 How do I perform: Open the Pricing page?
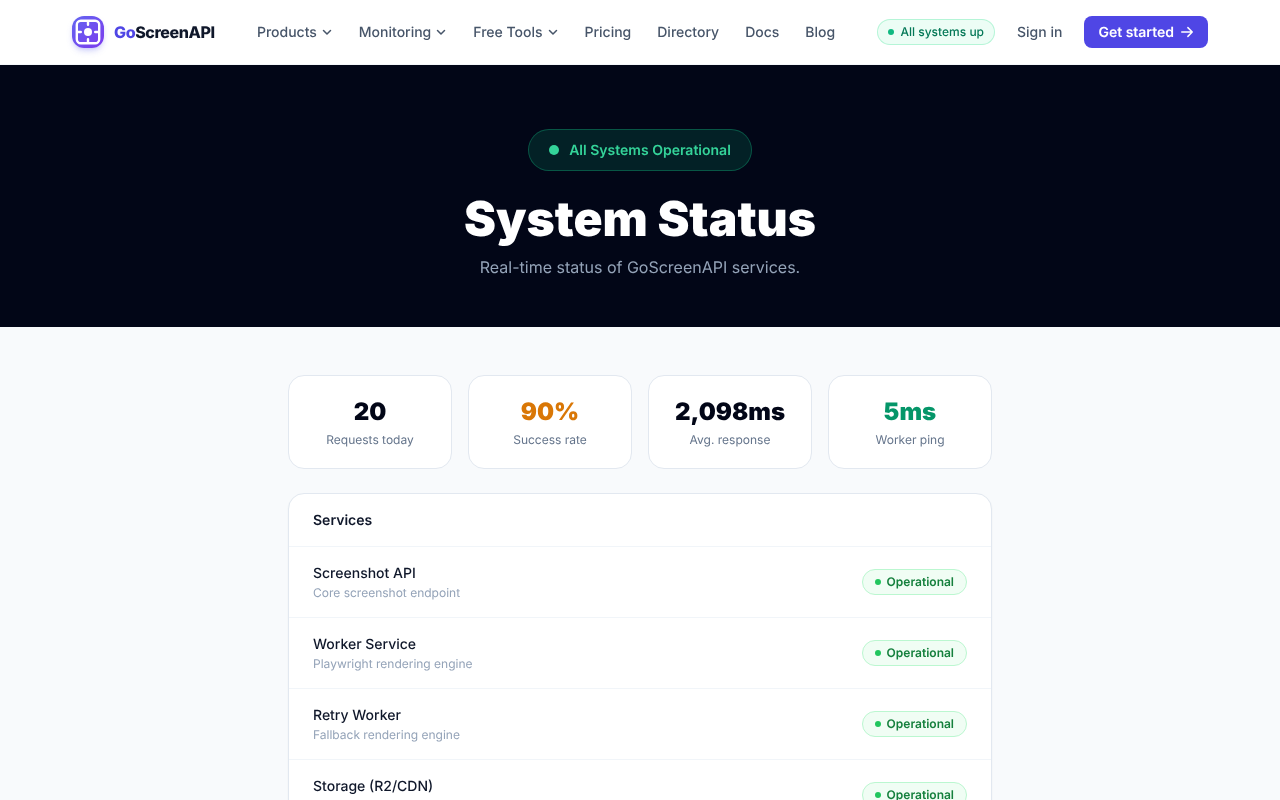click(608, 32)
